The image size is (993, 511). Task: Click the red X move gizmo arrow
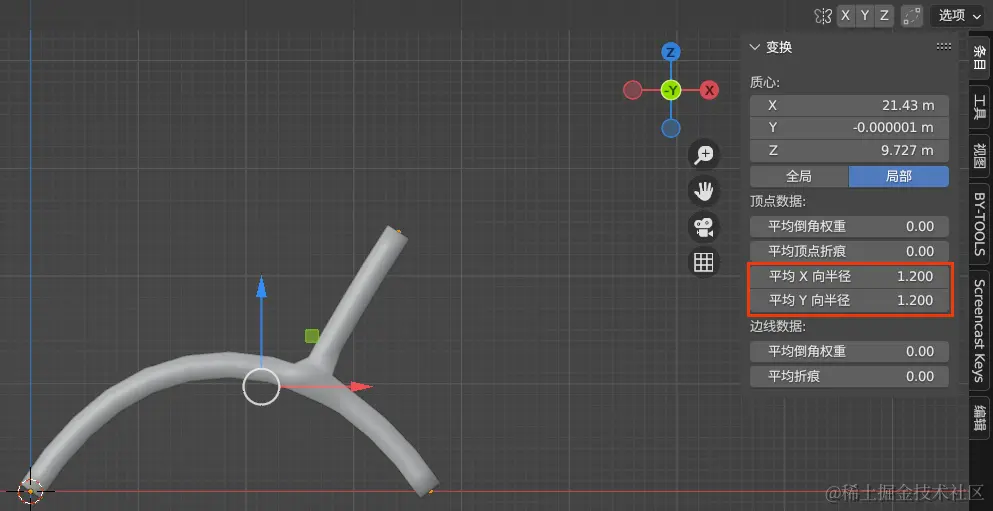point(361,386)
